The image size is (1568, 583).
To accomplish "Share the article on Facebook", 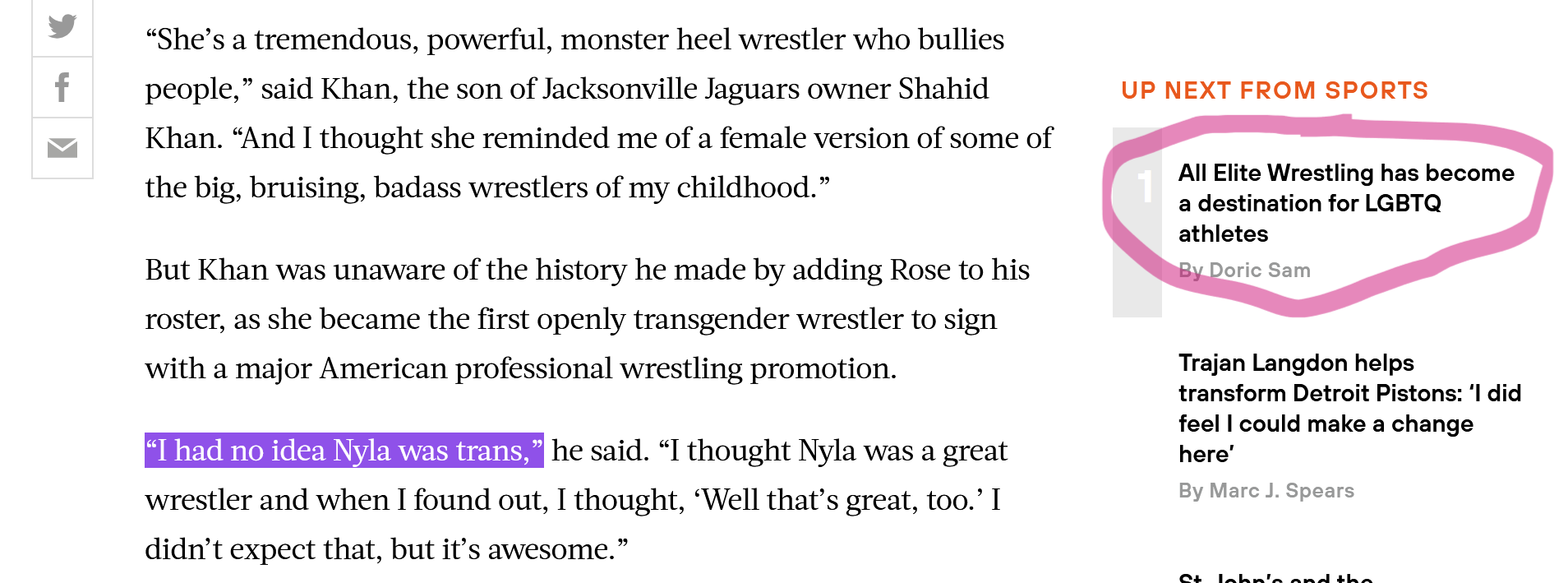I will tap(62, 87).
